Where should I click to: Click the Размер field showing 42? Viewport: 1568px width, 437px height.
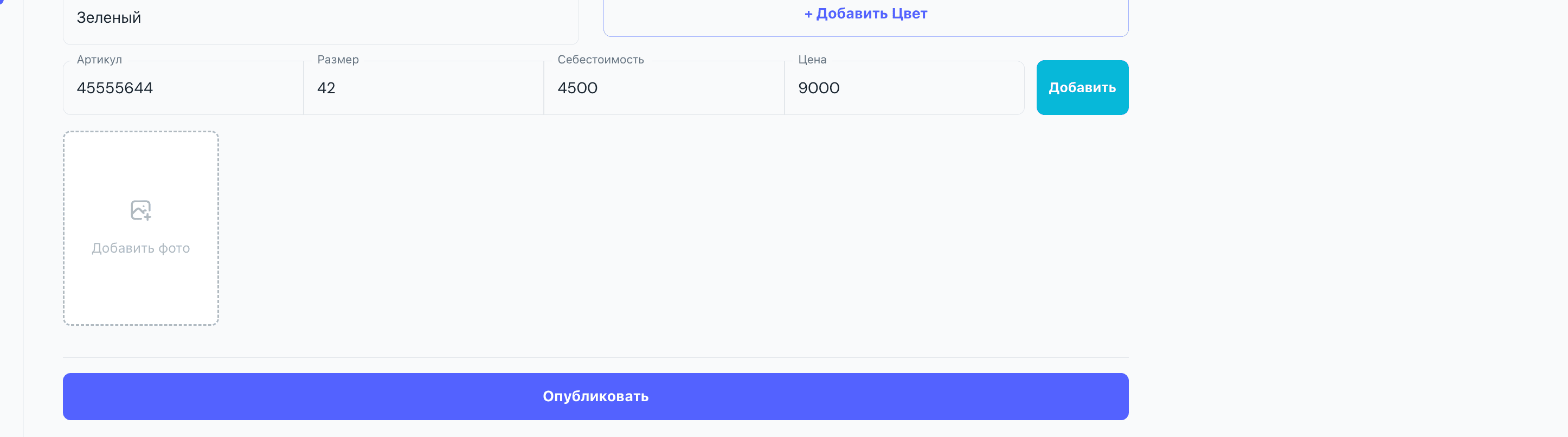423,88
